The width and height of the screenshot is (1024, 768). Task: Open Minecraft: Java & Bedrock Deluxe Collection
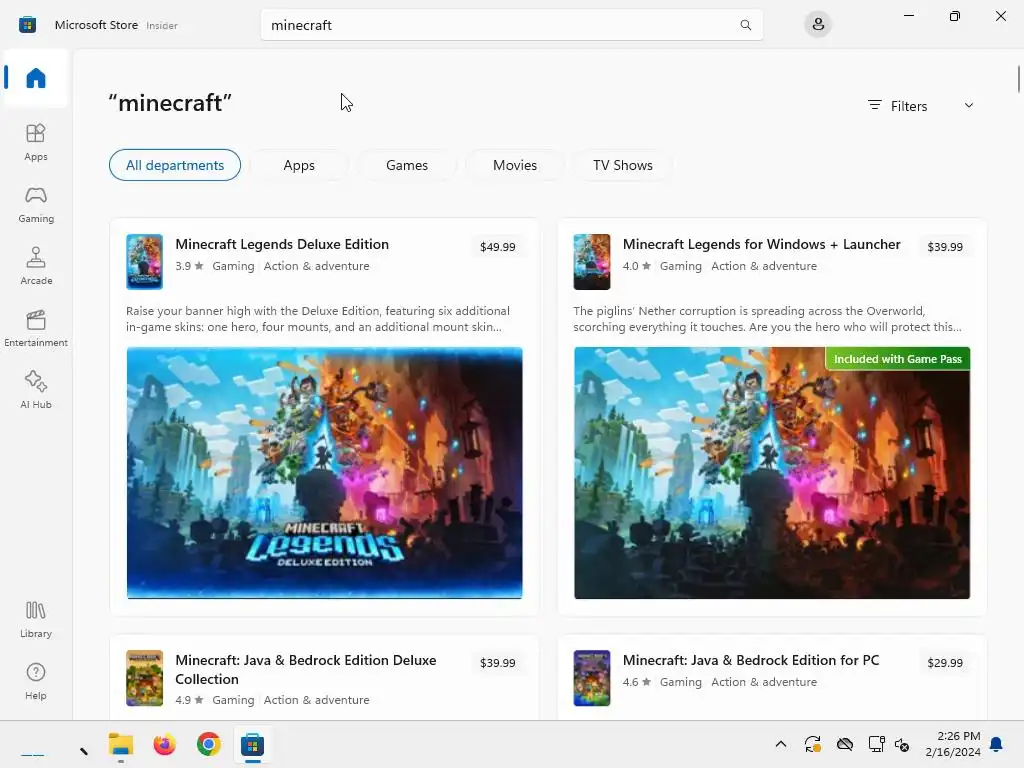[x=306, y=669]
